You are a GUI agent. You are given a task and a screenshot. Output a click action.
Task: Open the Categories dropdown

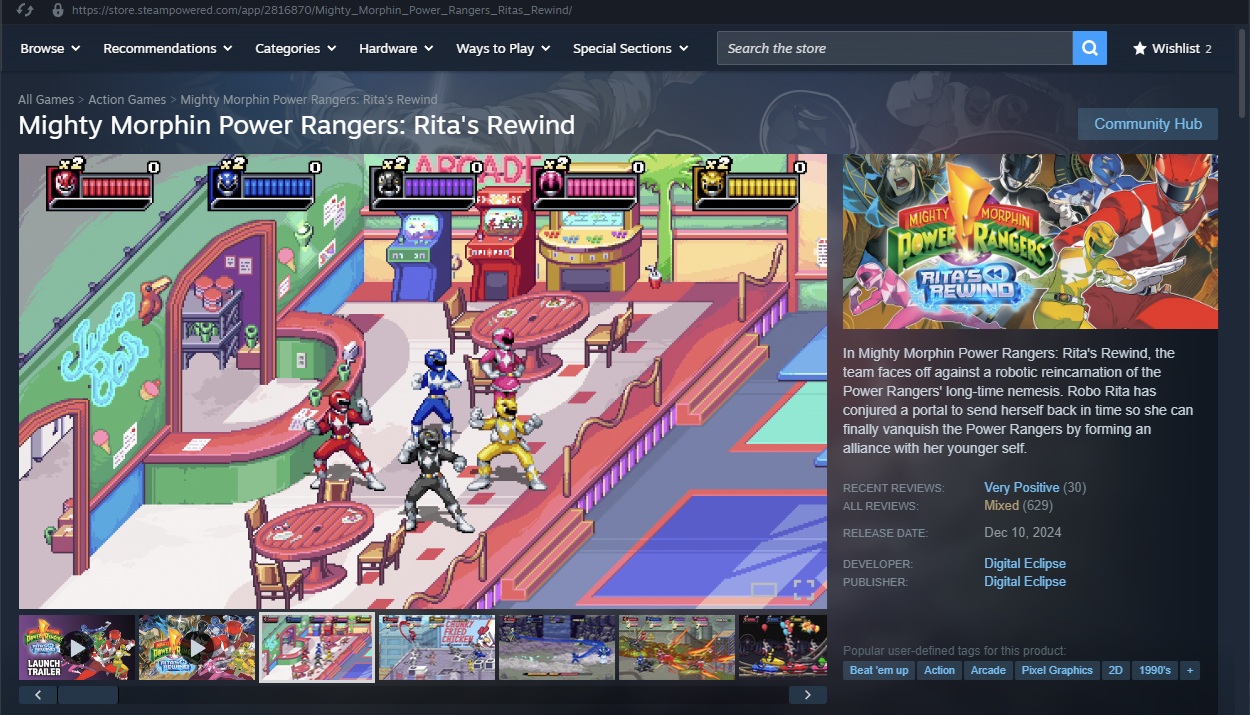[296, 48]
